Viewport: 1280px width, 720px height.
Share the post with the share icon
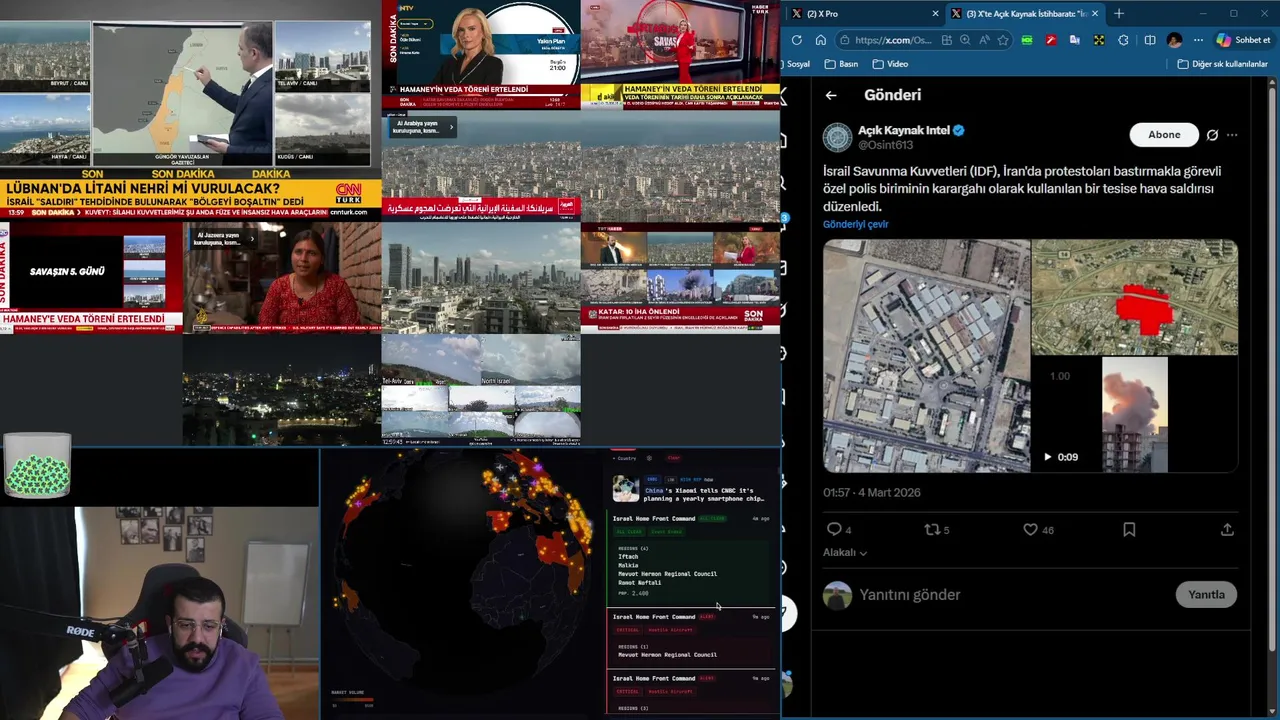pos(1227,529)
